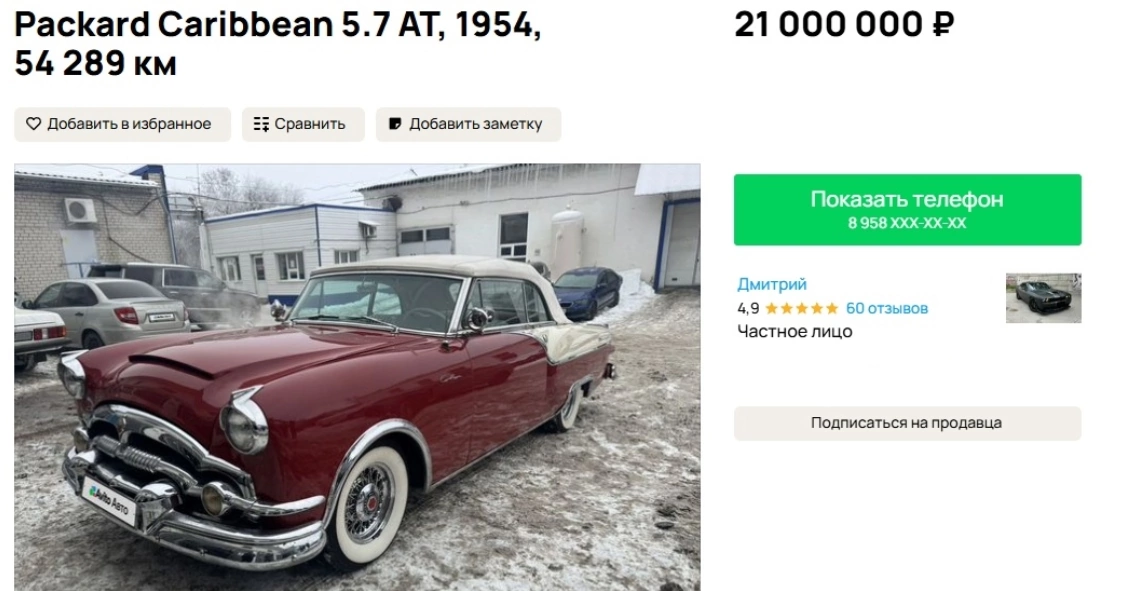Open the 60 отзывов reviews link
This screenshot has width=1123, height=591.
coord(887,308)
